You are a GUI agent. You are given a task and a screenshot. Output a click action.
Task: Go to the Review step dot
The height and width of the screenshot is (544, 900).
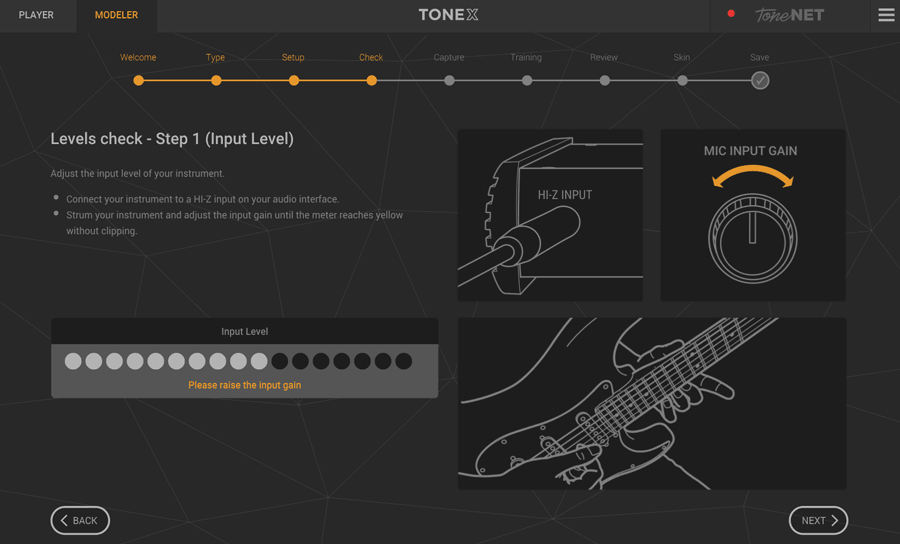[604, 80]
